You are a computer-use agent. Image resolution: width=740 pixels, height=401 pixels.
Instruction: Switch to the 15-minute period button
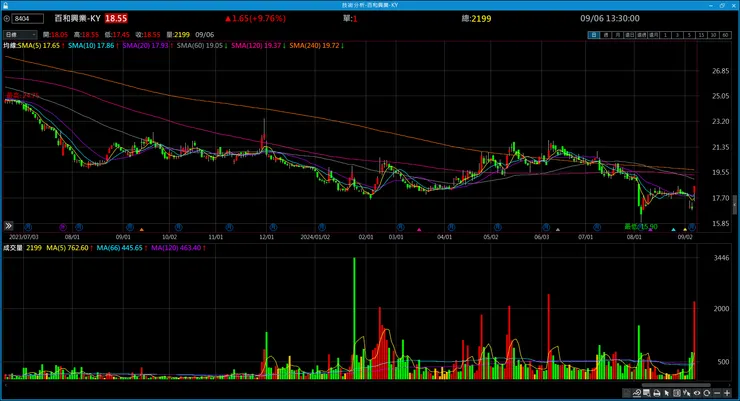click(701, 35)
